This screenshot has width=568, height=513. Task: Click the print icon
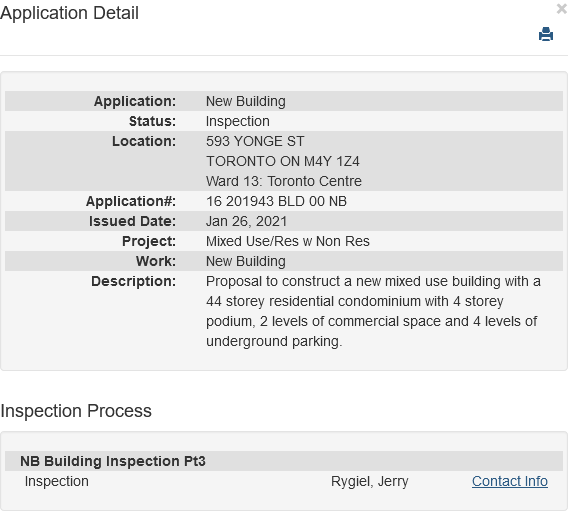click(546, 34)
